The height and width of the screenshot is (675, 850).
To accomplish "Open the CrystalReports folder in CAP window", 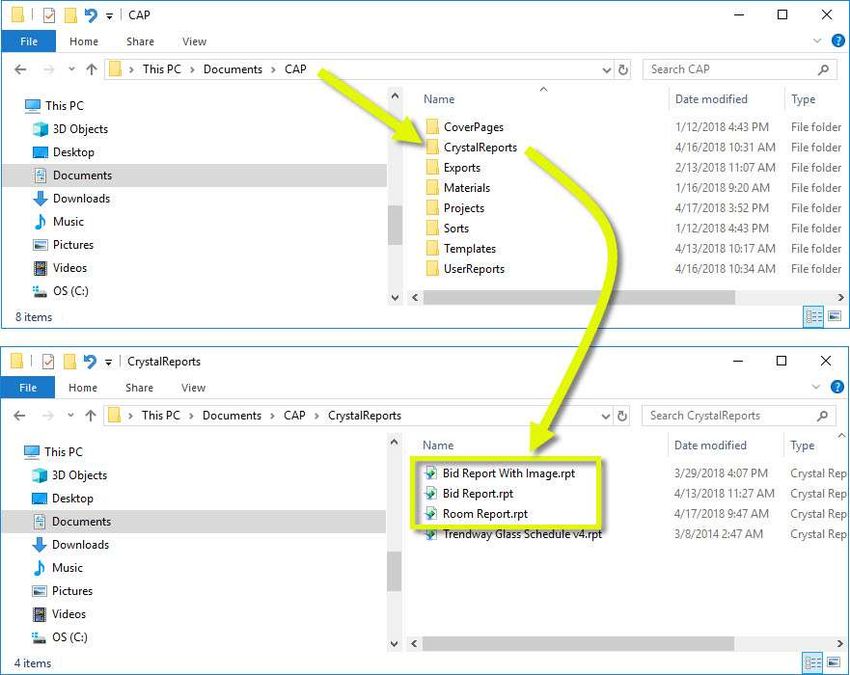I will (480, 147).
